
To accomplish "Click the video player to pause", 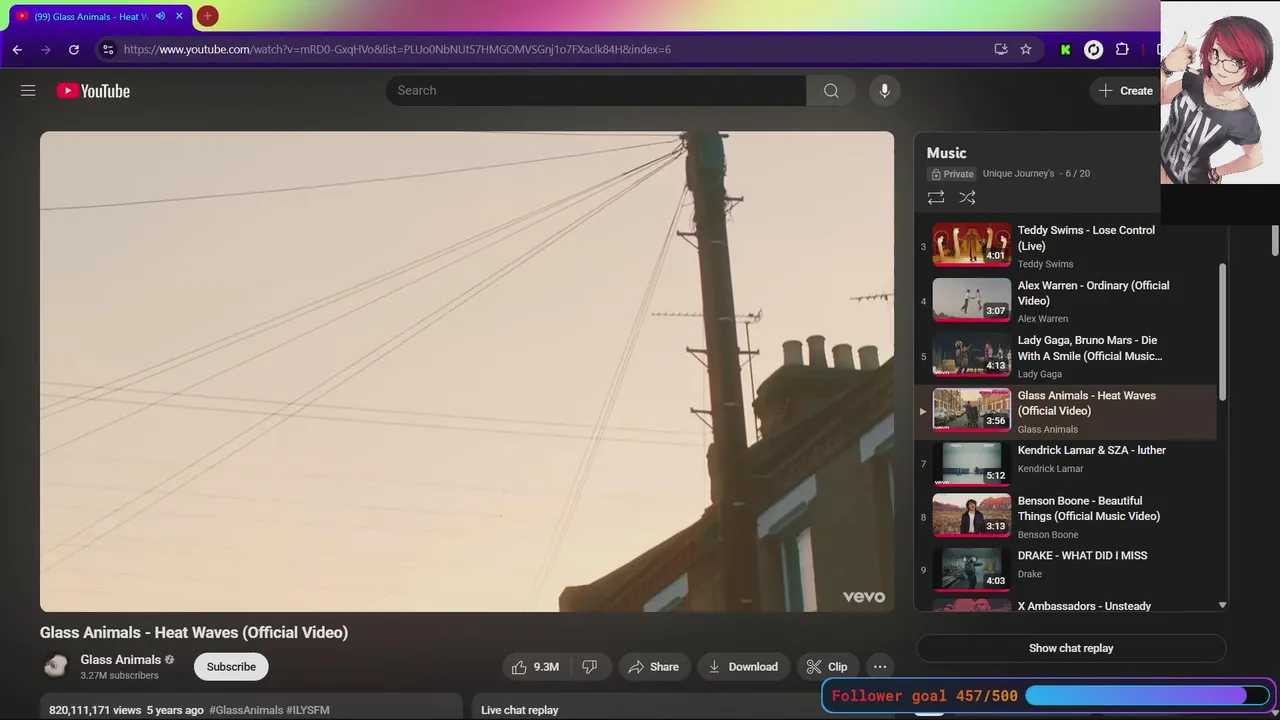I will (467, 371).
